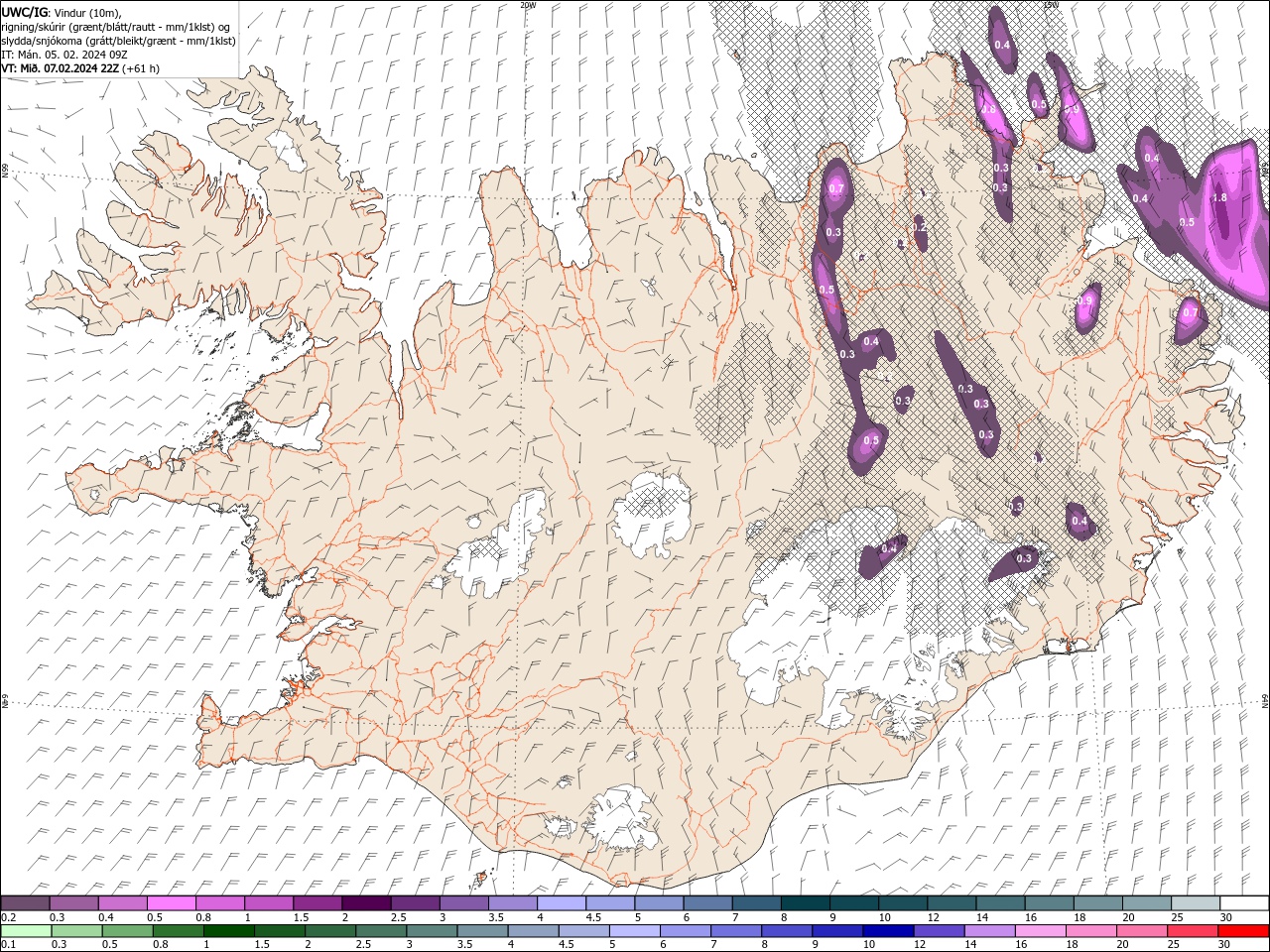Select upper-row legend swatch labeled 0.4

pos(122,903)
